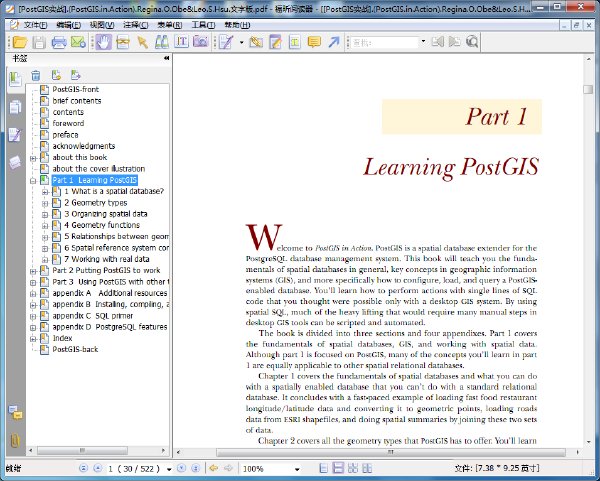Open the 工具(T) menu
This screenshot has height=481, width=600.
[x=203, y=25]
